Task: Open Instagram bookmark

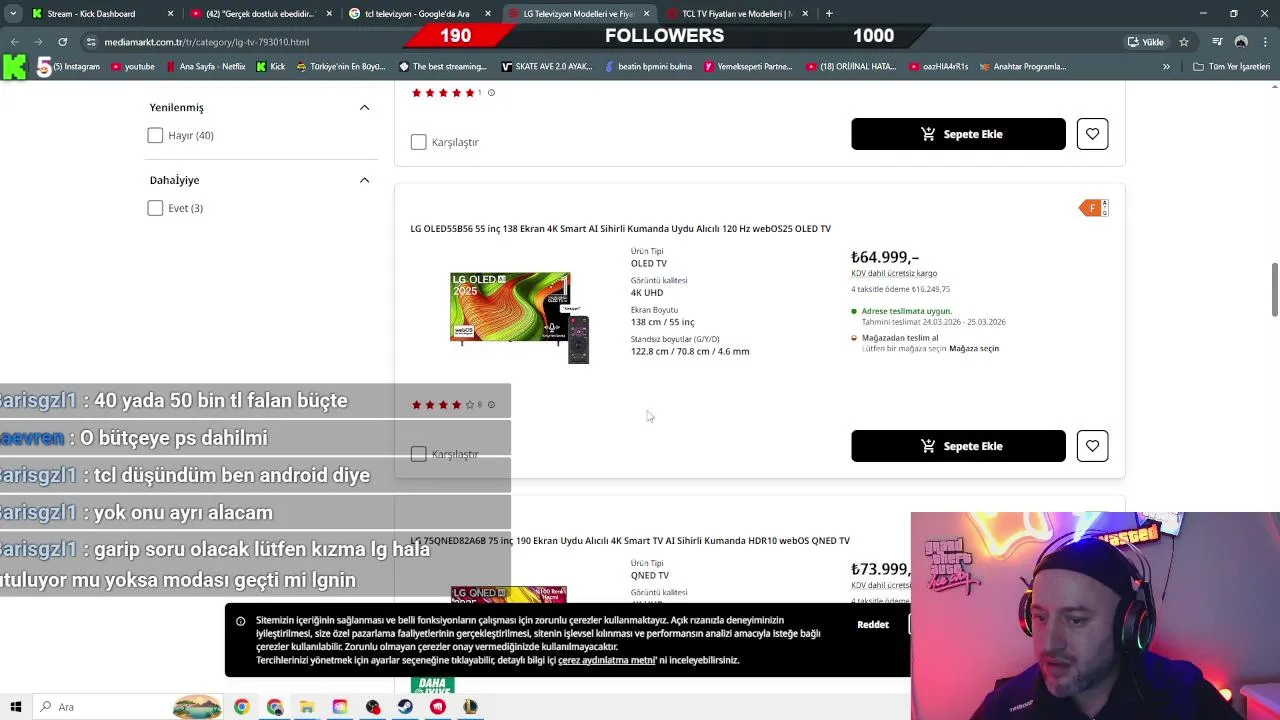Action: (x=70, y=67)
